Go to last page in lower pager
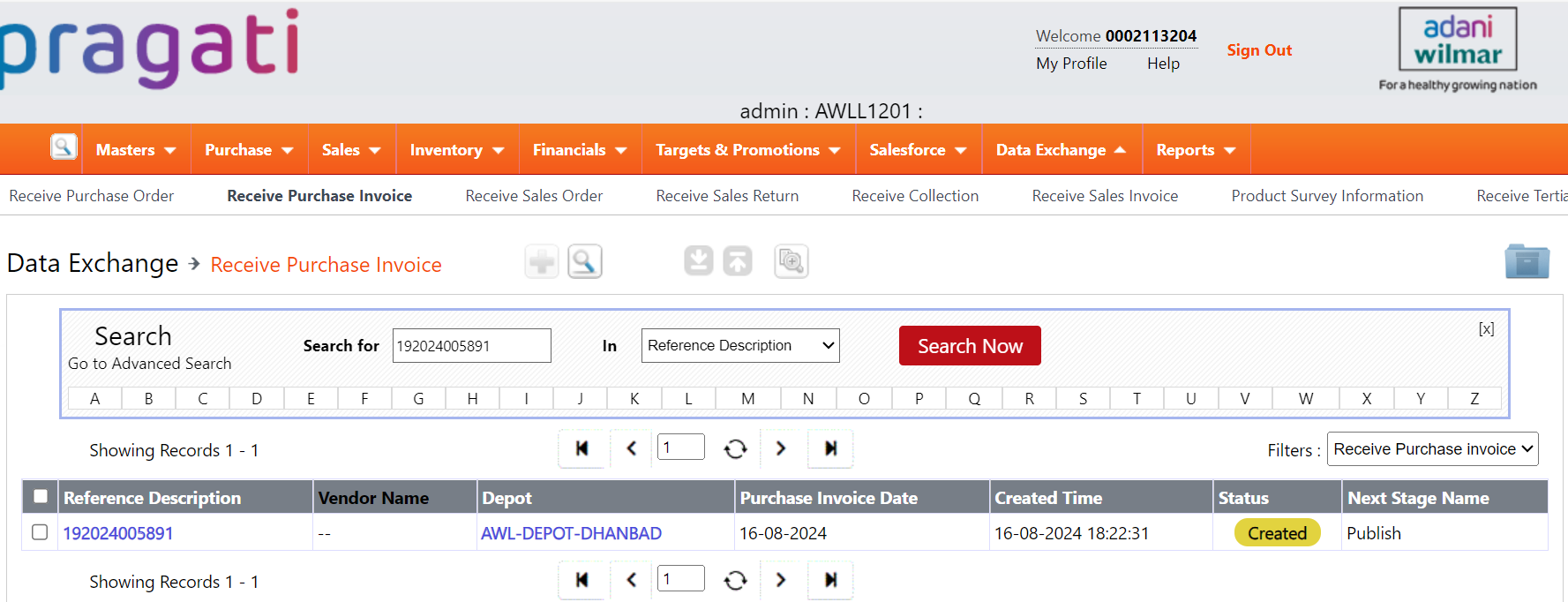The width and height of the screenshot is (1568, 602). pos(830,580)
